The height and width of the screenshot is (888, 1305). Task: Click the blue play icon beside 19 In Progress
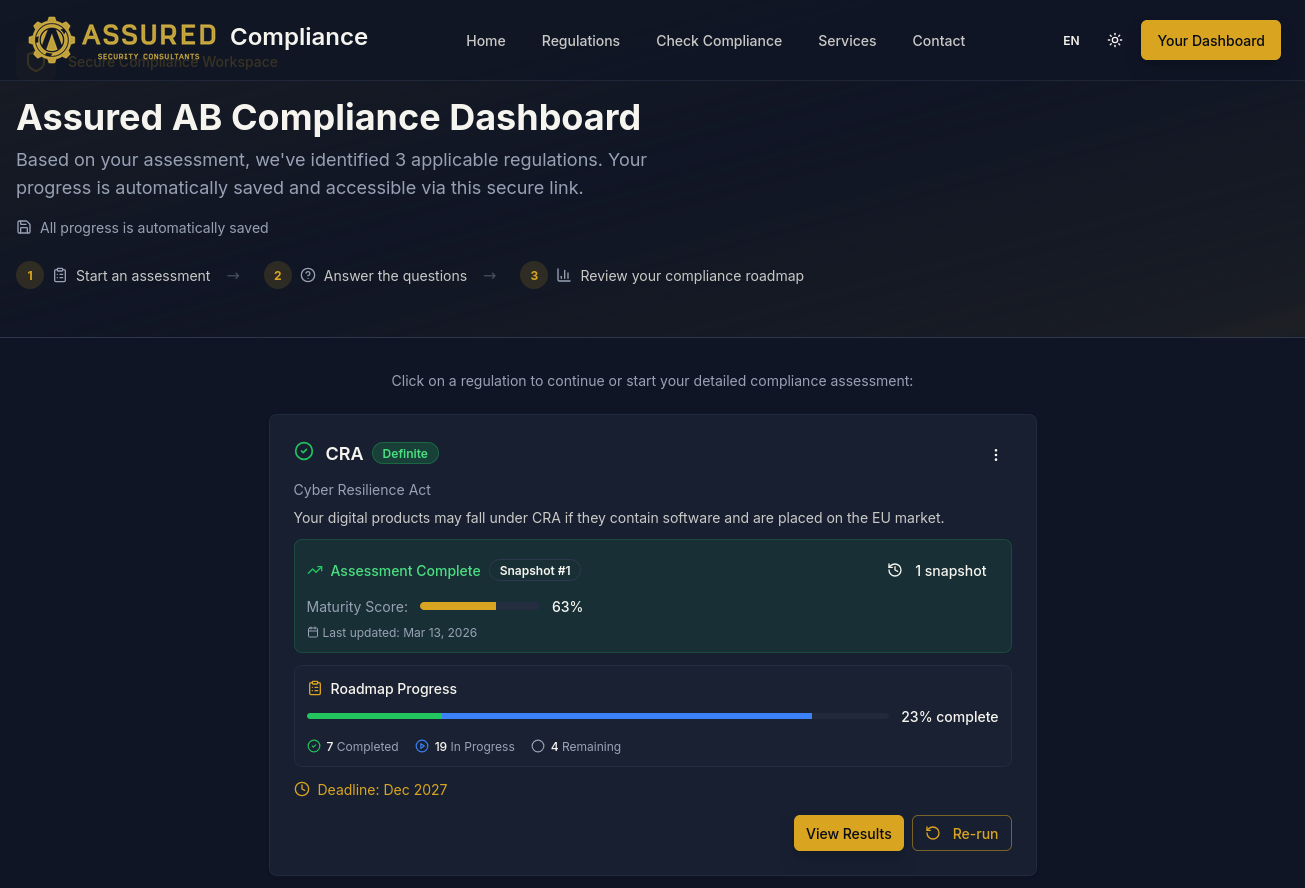[422, 746]
